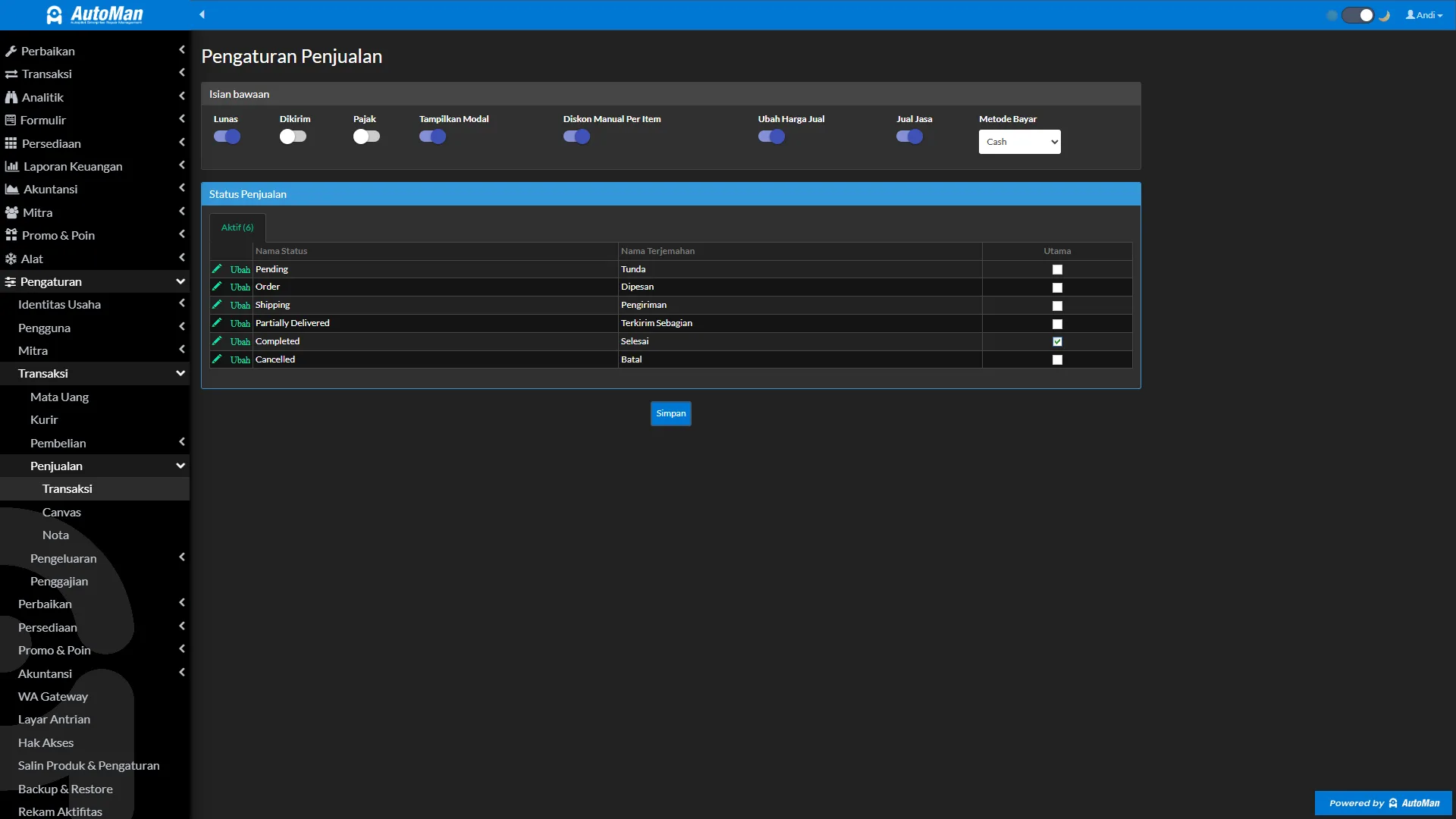1456x819 pixels.
Task: Click the Simpan button
Action: 671,413
